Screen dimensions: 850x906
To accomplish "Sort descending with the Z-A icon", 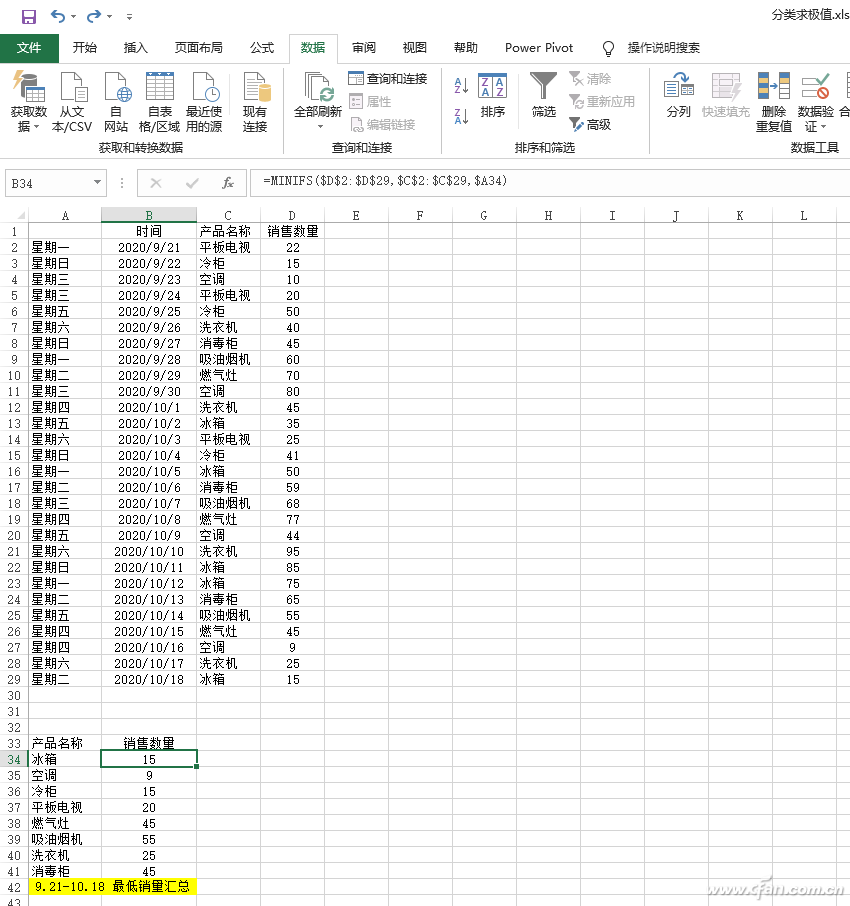I will (x=461, y=116).
